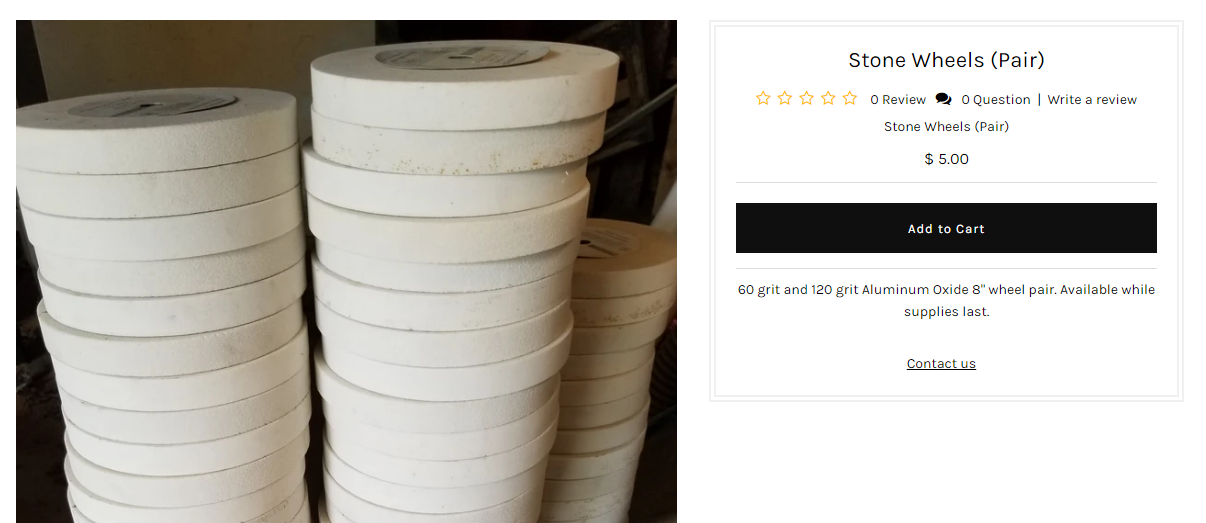Click the separator bar before Write a review
The width and height of the screenshot is (1206, 523).
pyautogui.click(x=1039, y=100)
